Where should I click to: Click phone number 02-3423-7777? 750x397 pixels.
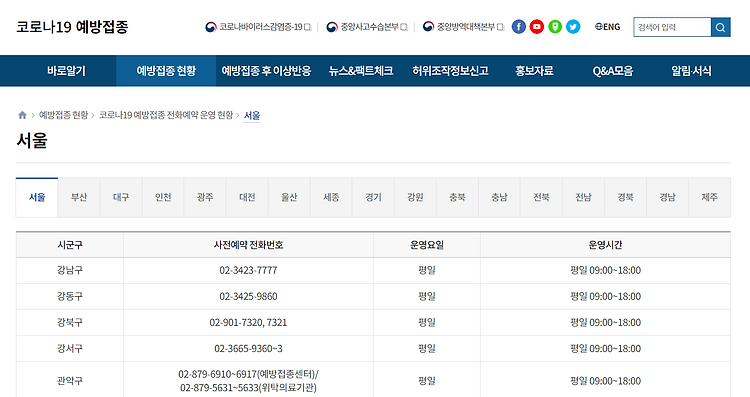point(248,270)
